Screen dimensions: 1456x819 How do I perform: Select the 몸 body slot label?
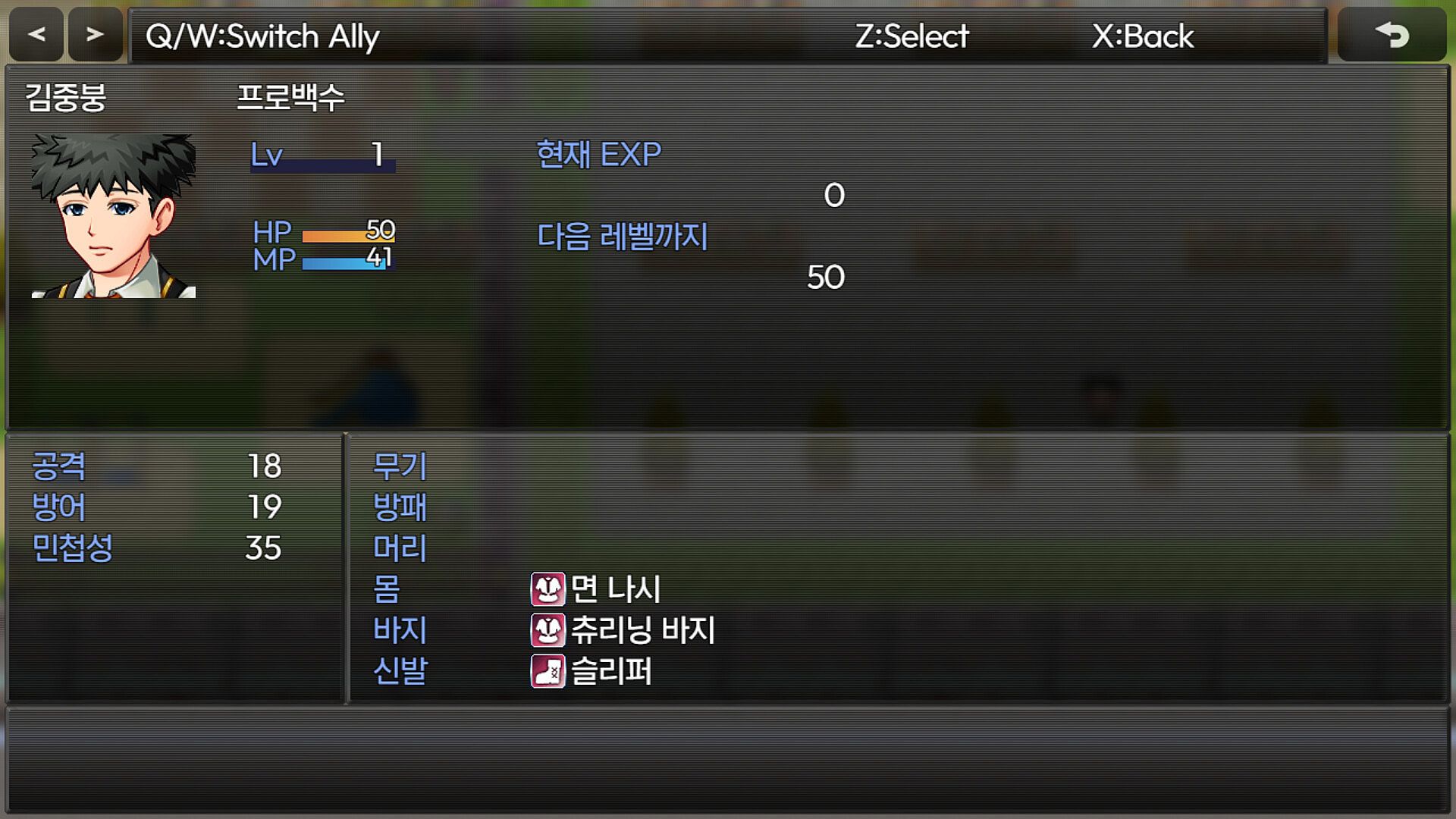[x=387, y=588]
